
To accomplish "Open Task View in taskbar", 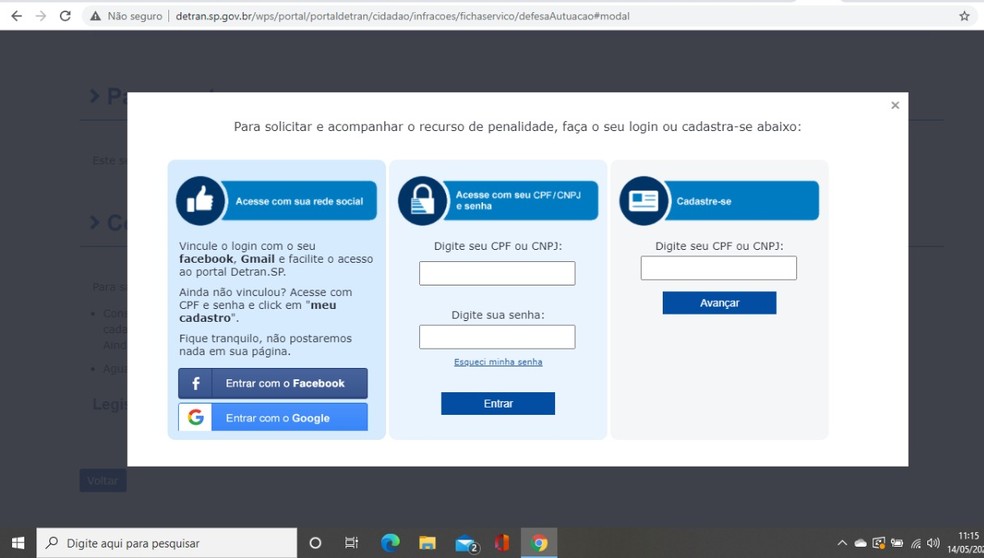I will pos(351,543).
